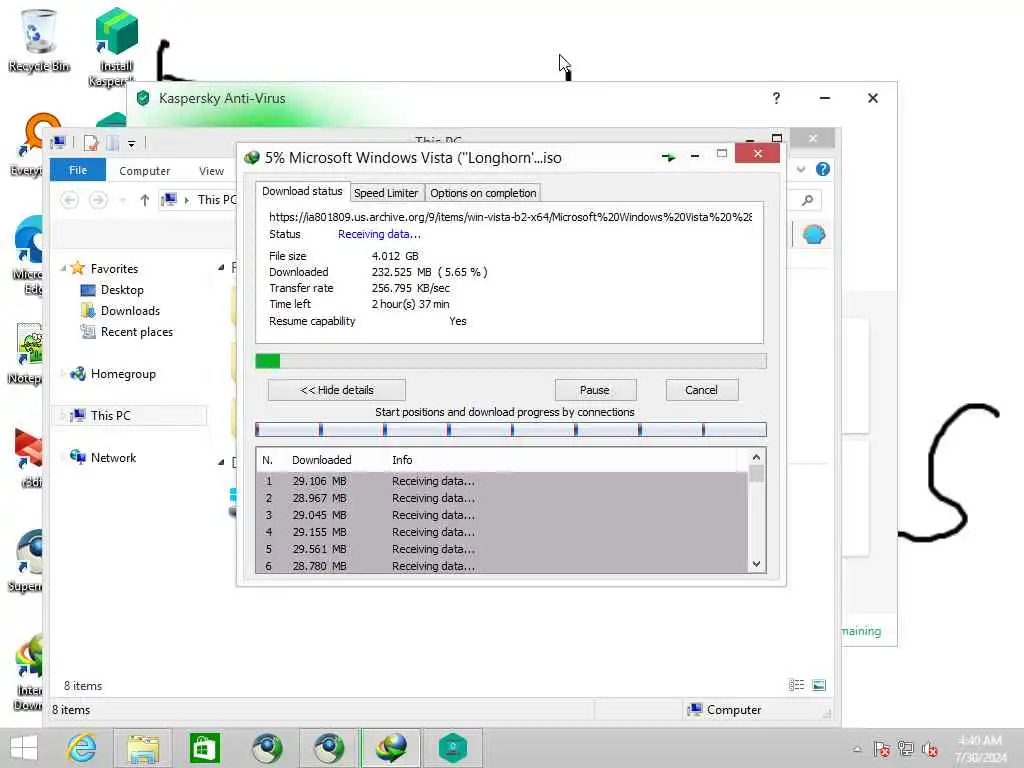Click the green arrow icon in IDM title bar
The width and height of the screenshot is (1024, 768).
click(x=668, y=157)
